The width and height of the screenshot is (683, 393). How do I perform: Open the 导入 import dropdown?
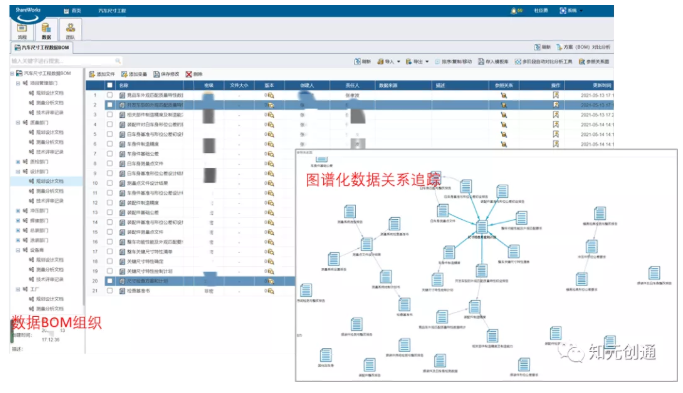[389, 61]
